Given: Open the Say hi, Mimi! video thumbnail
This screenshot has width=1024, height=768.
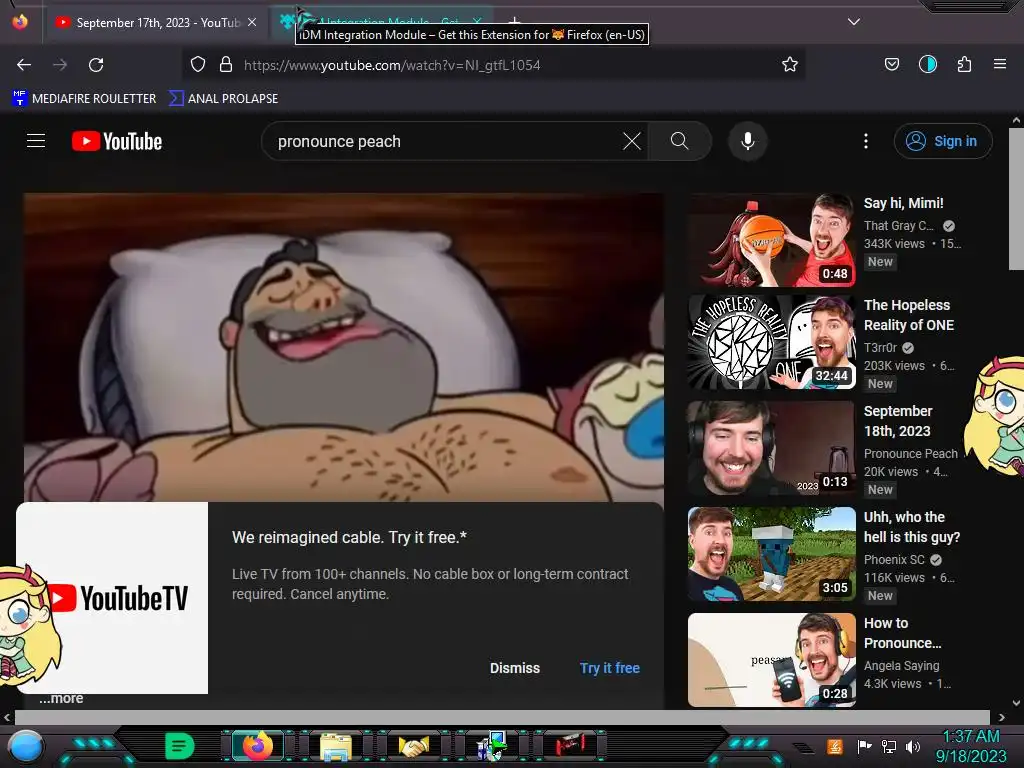Looking at the screenshot, I should click(771, 240).
